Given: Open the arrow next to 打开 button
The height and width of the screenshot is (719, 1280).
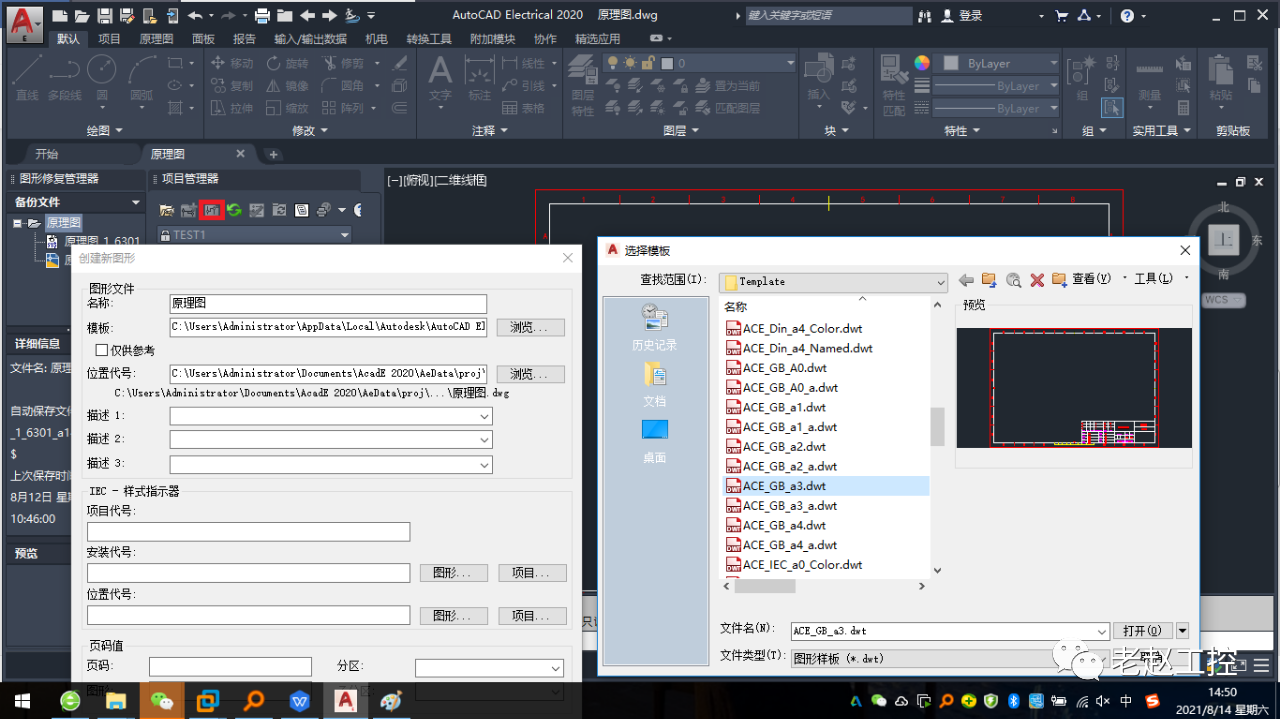Looking at the screenshot, I should click(1182, 631).
